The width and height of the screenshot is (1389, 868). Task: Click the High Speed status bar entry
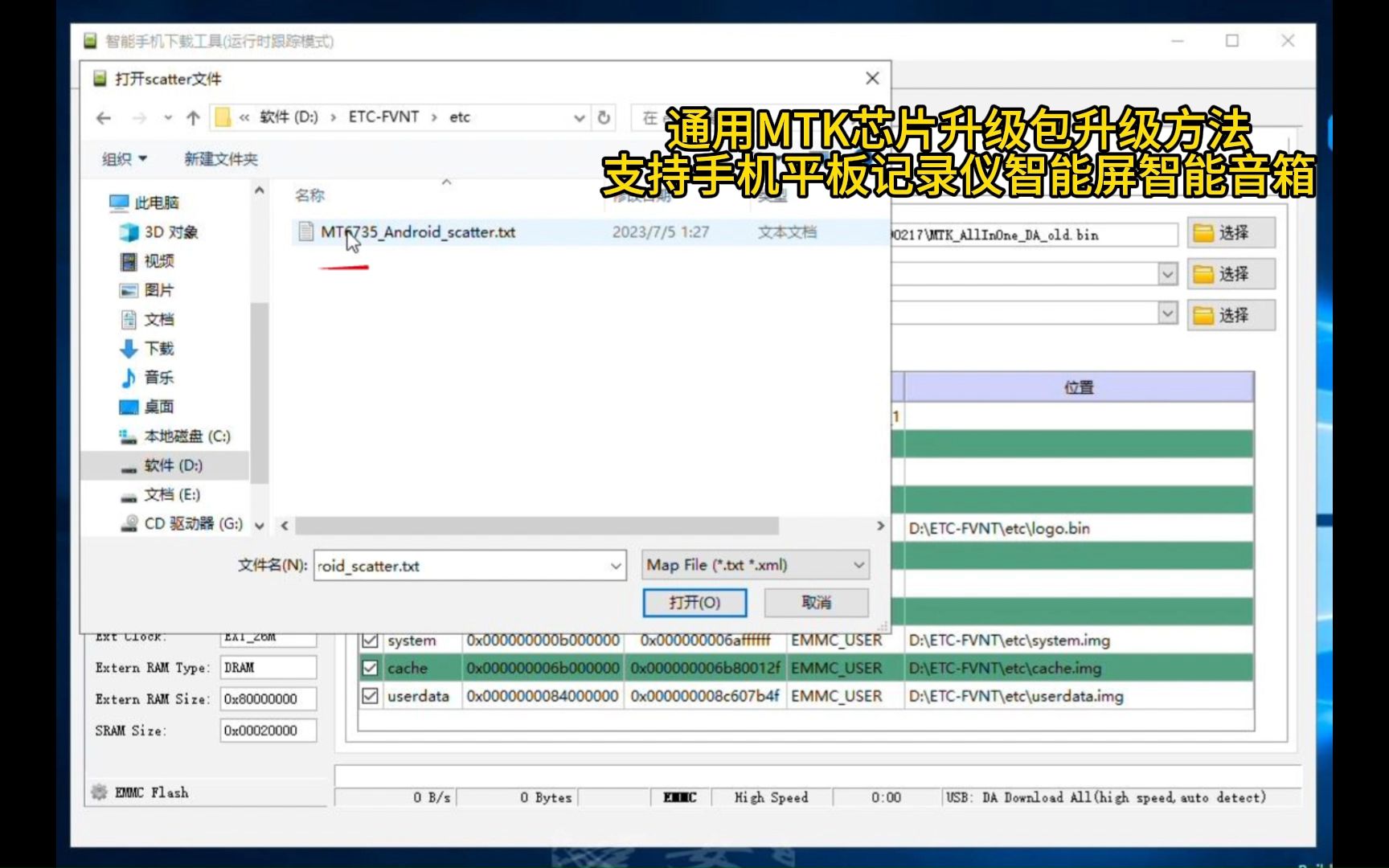click(x=771, y=797)
